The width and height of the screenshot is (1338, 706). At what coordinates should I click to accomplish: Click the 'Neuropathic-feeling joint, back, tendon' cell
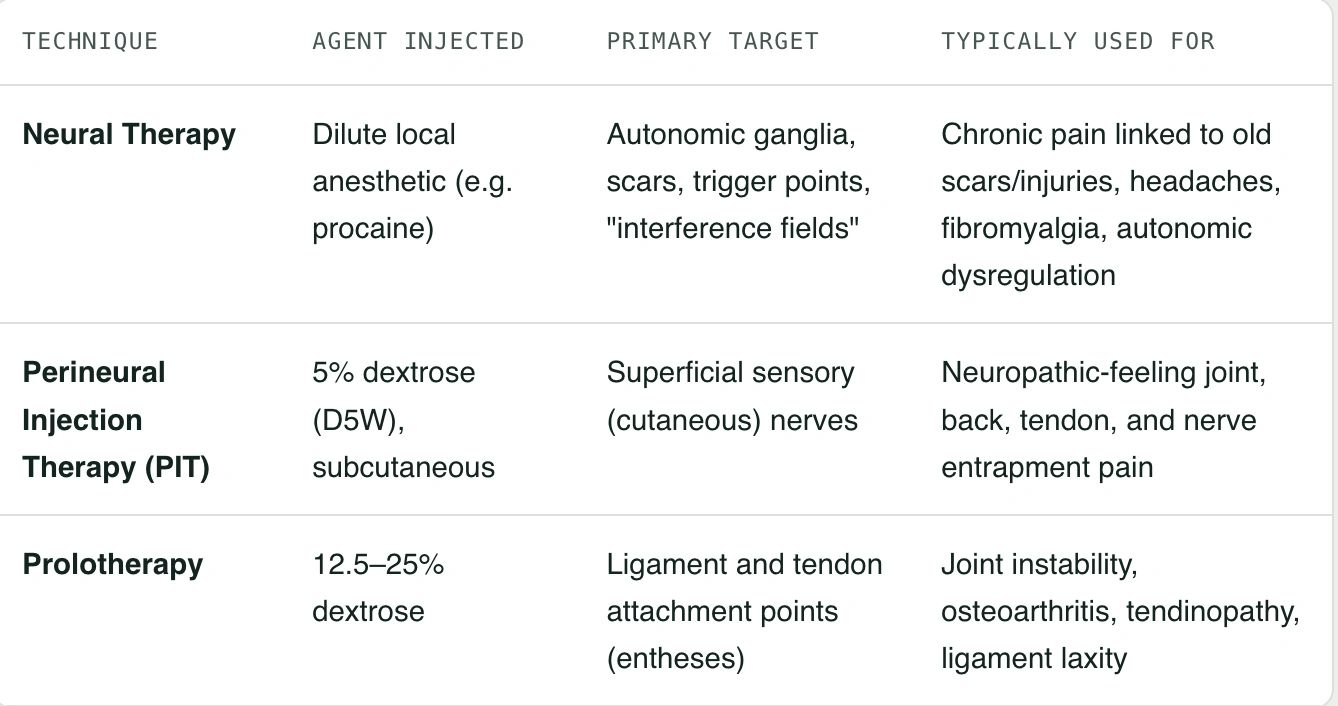tap(1103, 420)
